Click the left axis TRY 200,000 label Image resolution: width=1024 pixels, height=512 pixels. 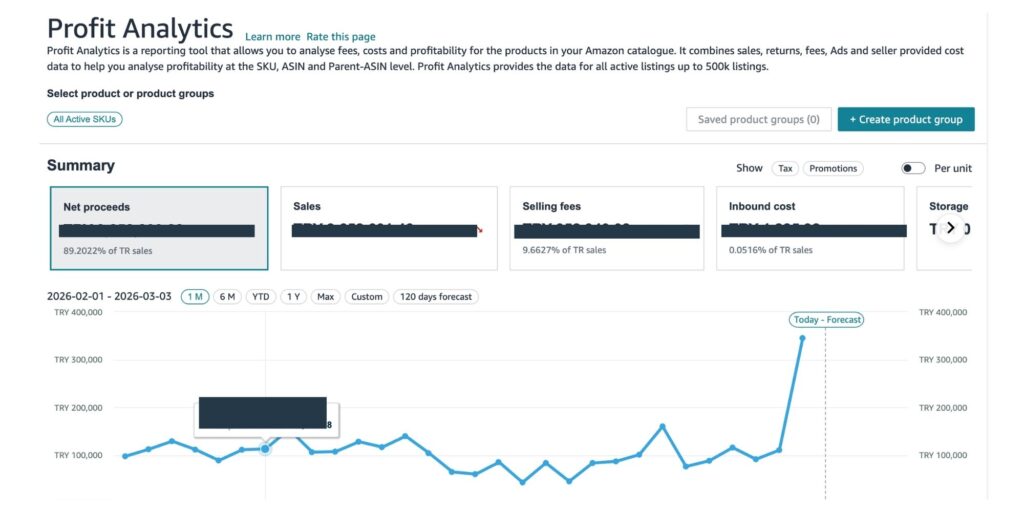tap(78, 408)
